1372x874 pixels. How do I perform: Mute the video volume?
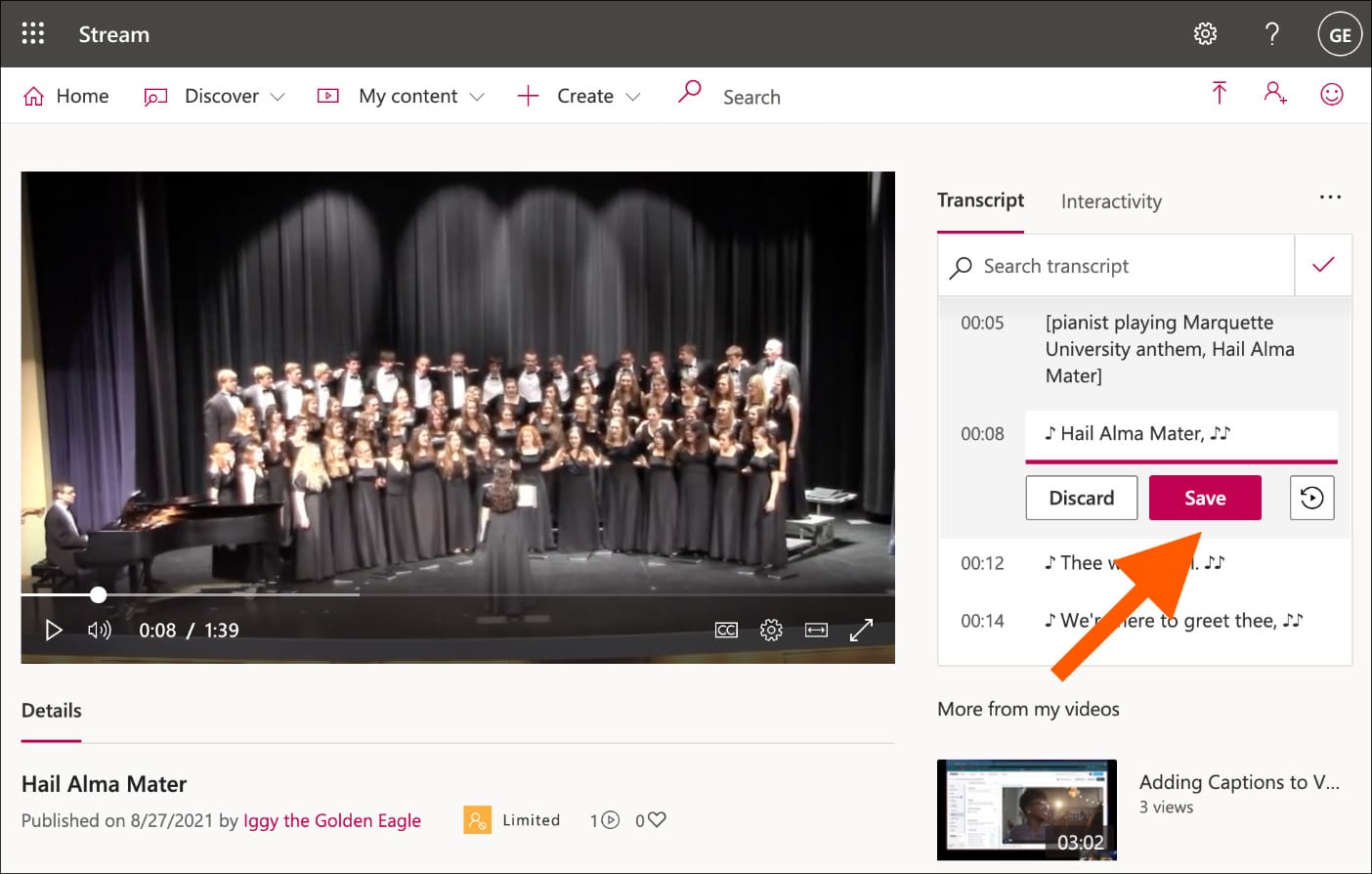100,631
